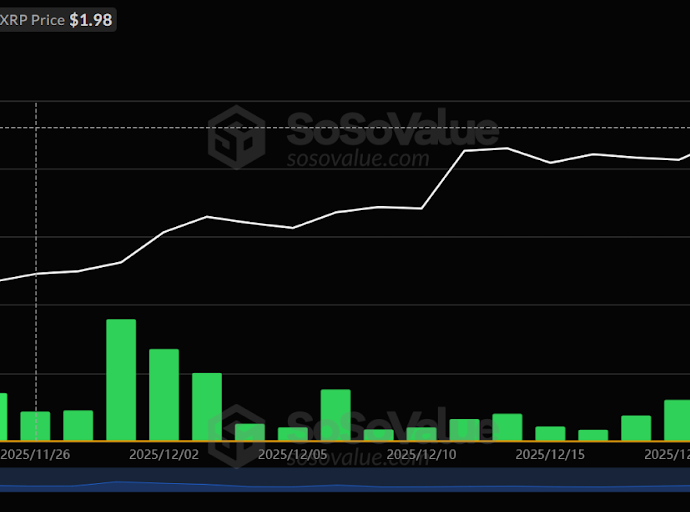The height and width of the screenshot is (512, 690).
Task: Select the 2025/12/05 date label
Action: (292, 454)
